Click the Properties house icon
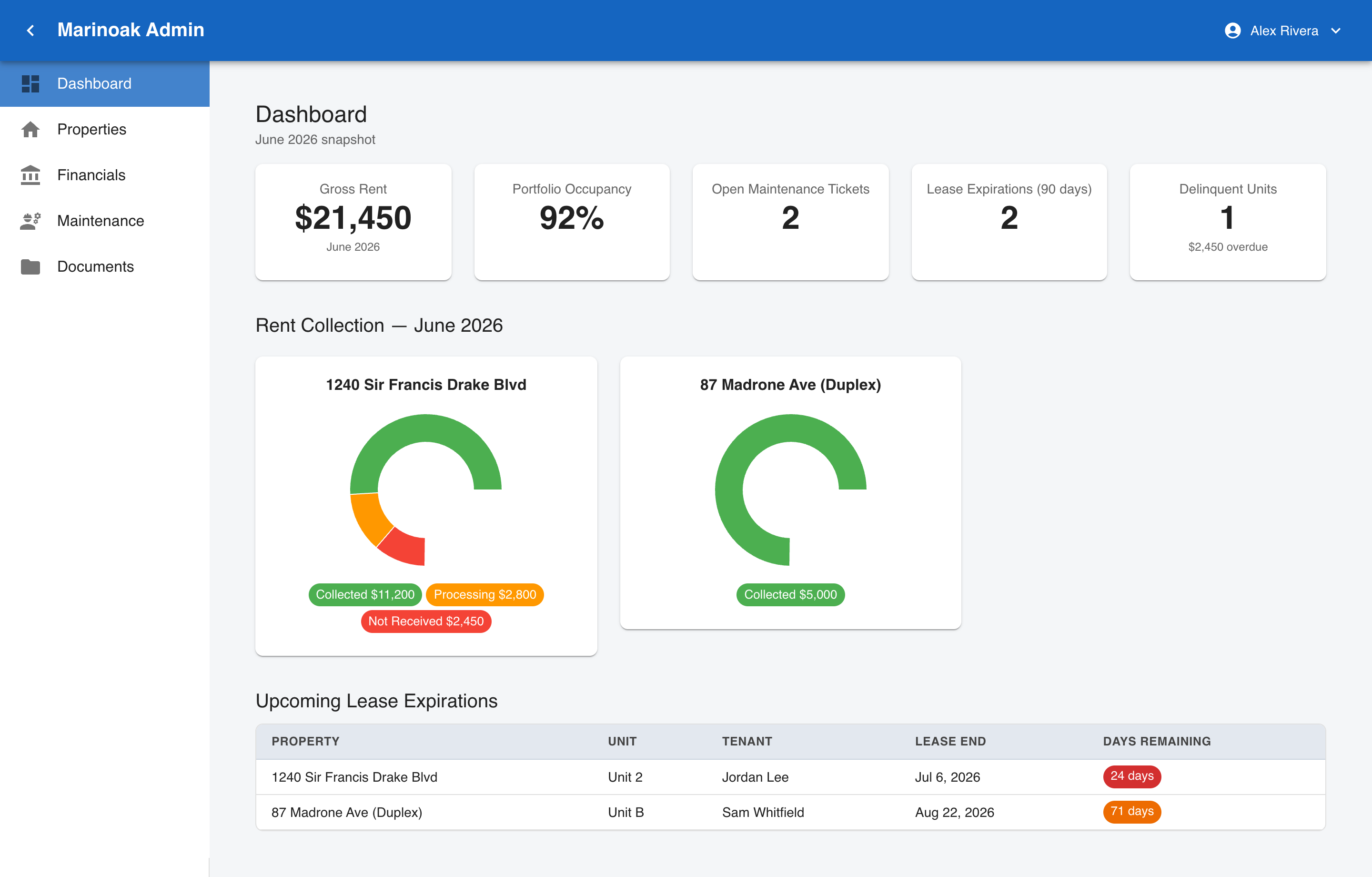The height and width of the screenshot is (877, 1372). (30, 130)
